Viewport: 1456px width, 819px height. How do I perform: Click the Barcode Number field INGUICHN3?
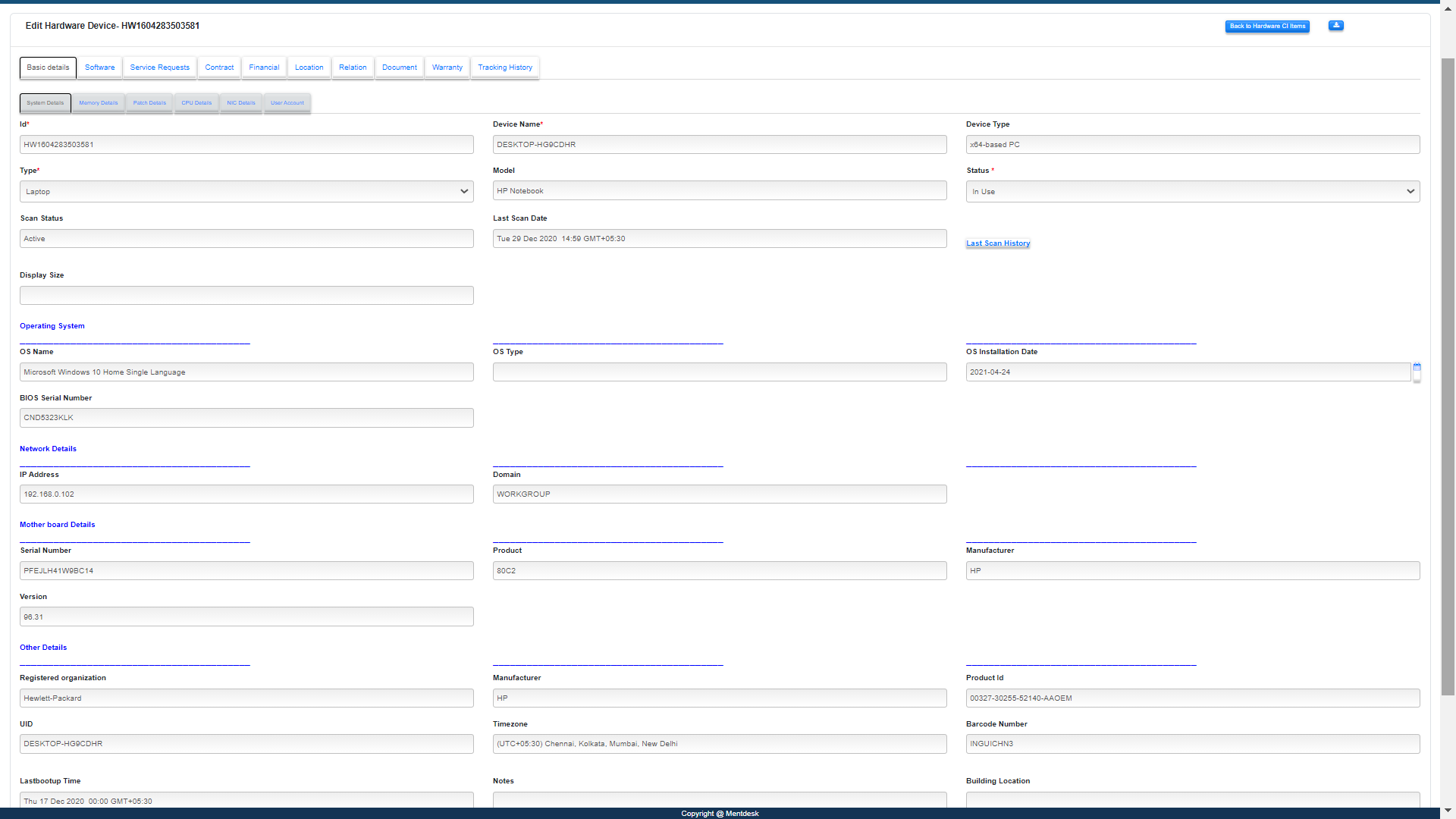(x=1193, y=744)
